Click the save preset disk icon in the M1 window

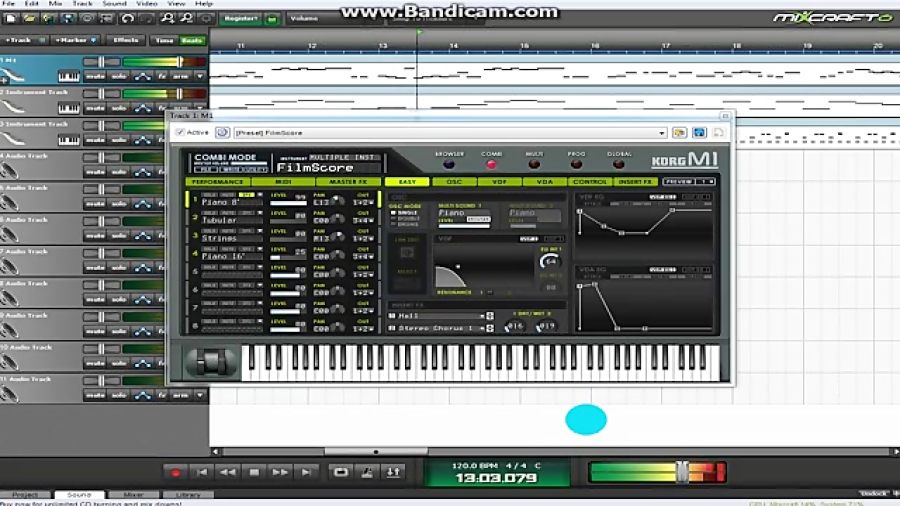[x=699, y=133]
